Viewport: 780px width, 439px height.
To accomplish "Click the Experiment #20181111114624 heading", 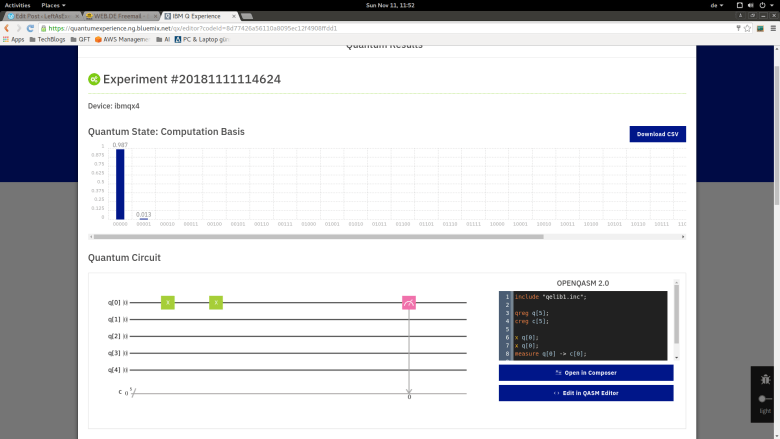I will (x=192, y=79).
